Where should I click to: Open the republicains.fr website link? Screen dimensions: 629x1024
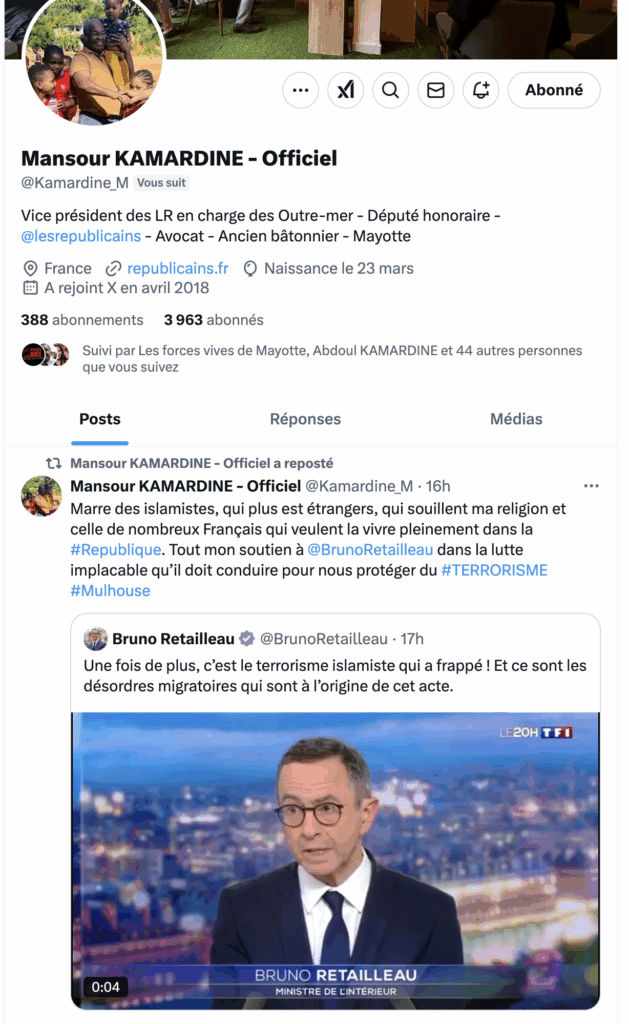(x=177, y=268)
